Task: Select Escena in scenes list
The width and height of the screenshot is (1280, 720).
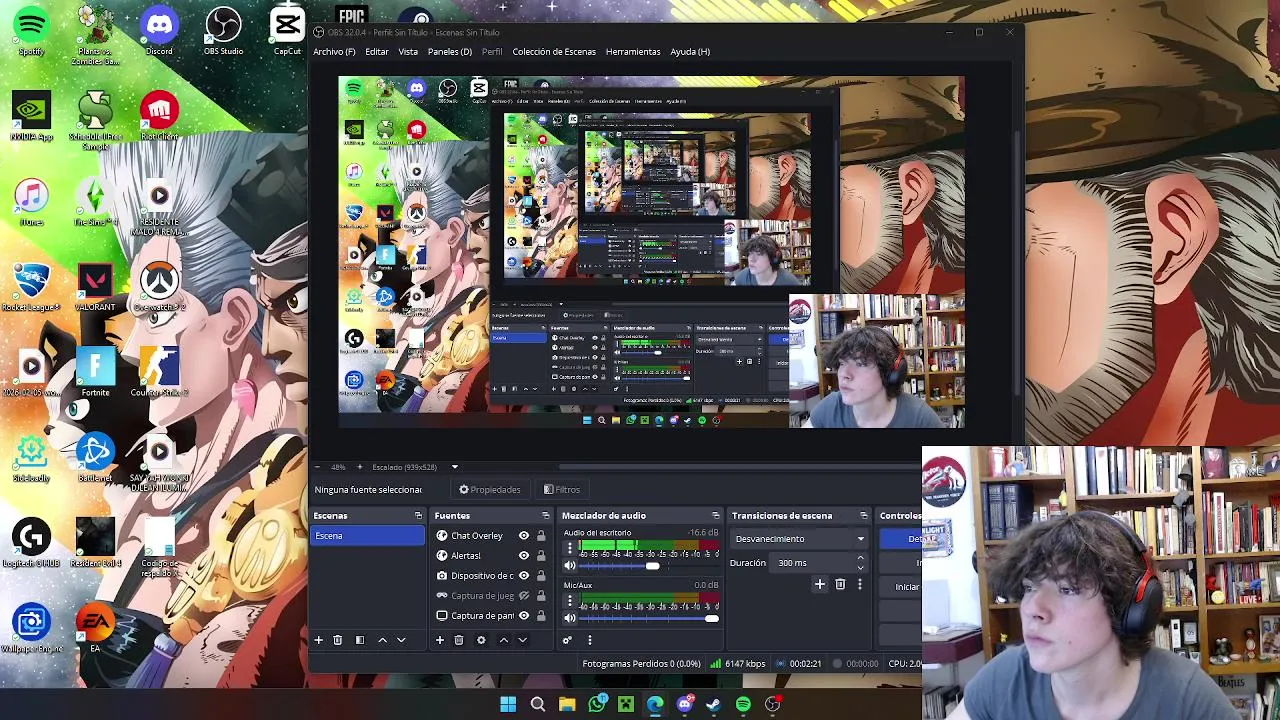Action: pyautogui.click(x=368, y=536)
